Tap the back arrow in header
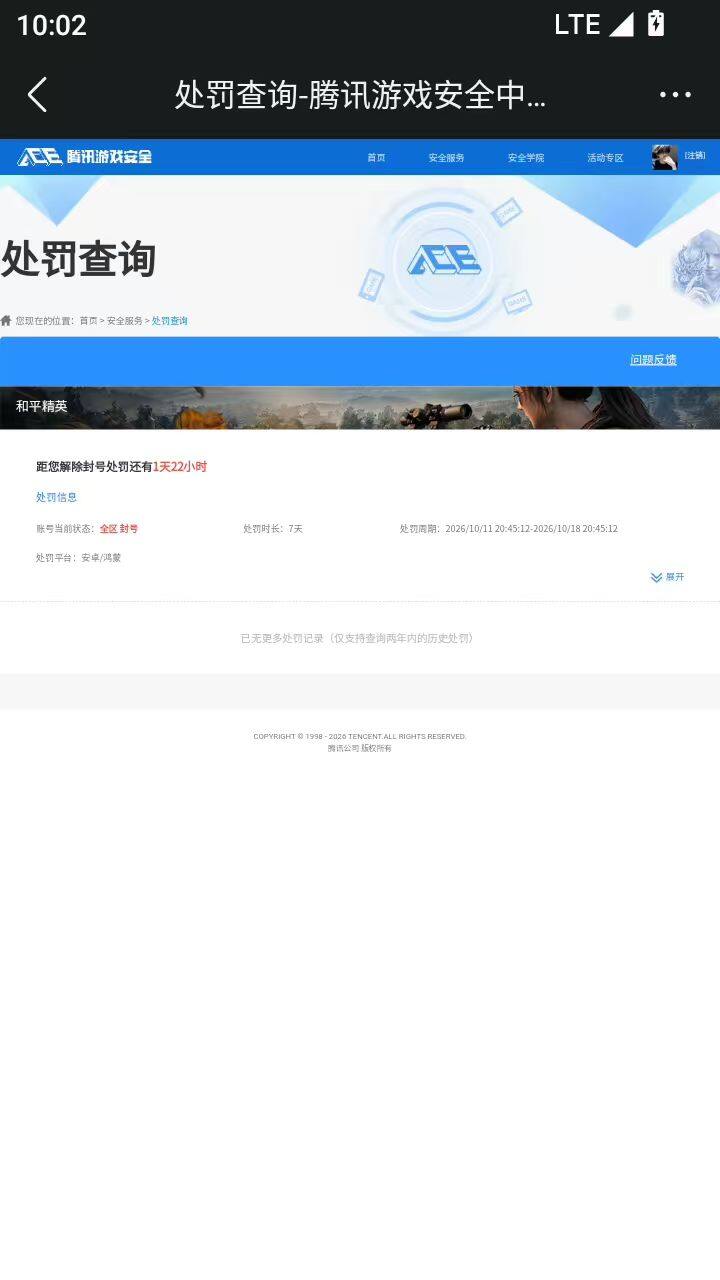720x1280 pixels. [x=37, y=95]
